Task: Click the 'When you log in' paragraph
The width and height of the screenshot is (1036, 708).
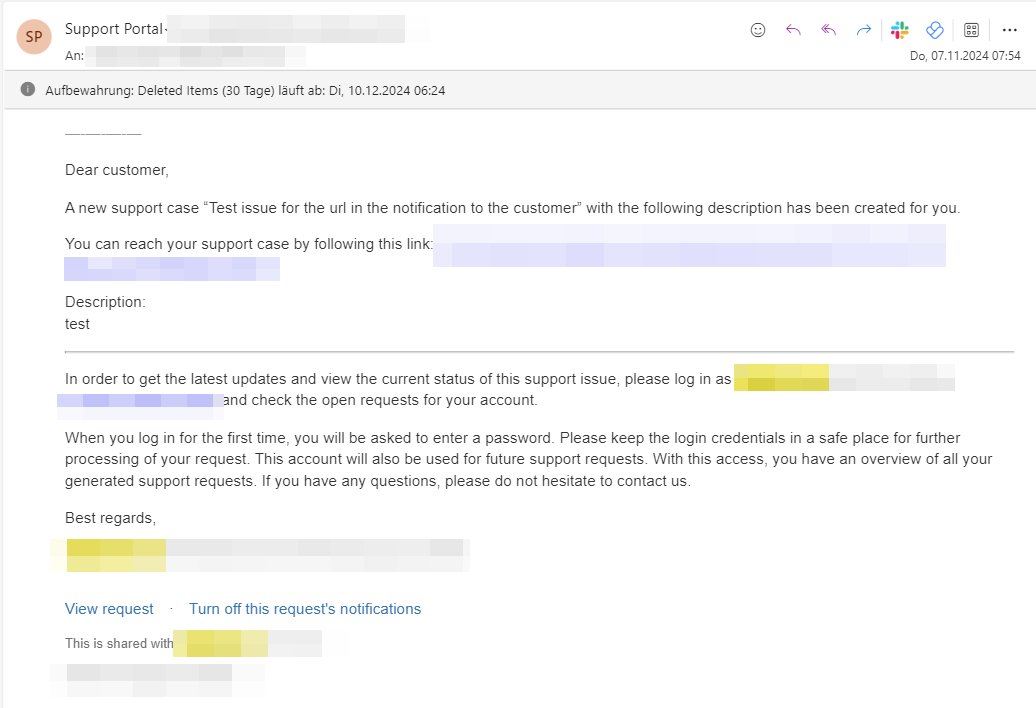Action: pos(529,459)
